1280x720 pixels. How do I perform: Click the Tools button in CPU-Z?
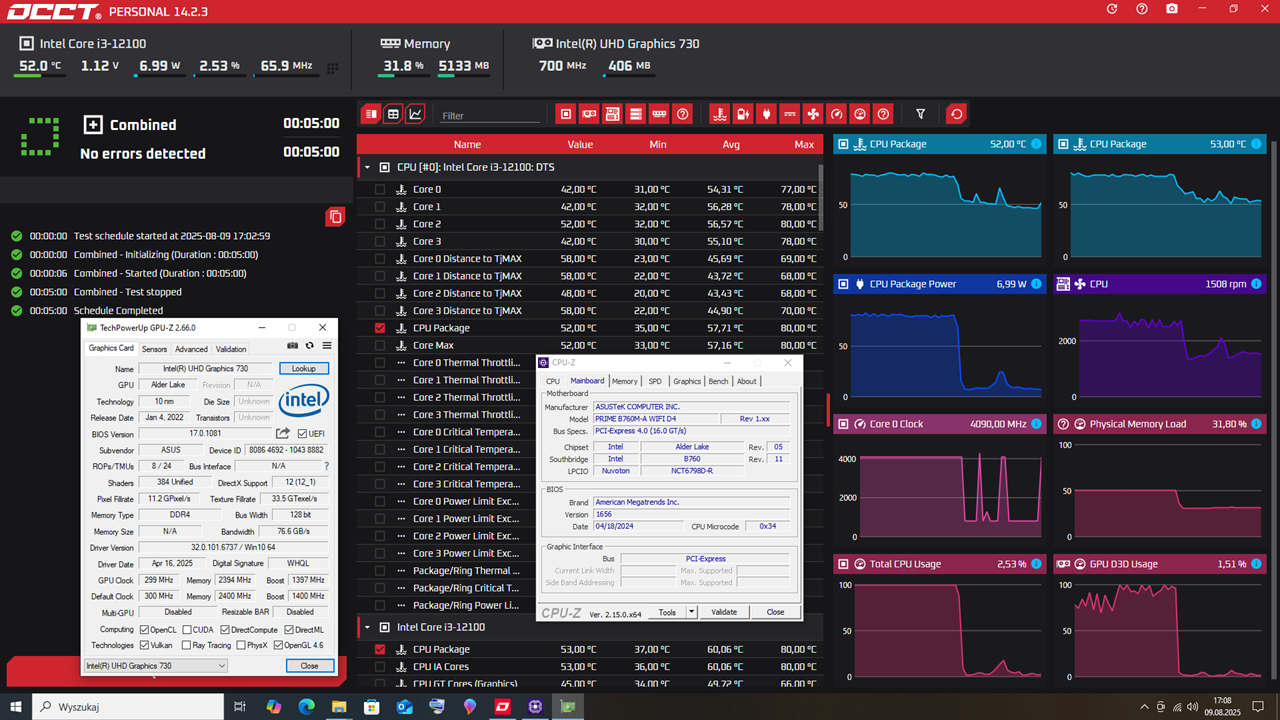[666, 612]
